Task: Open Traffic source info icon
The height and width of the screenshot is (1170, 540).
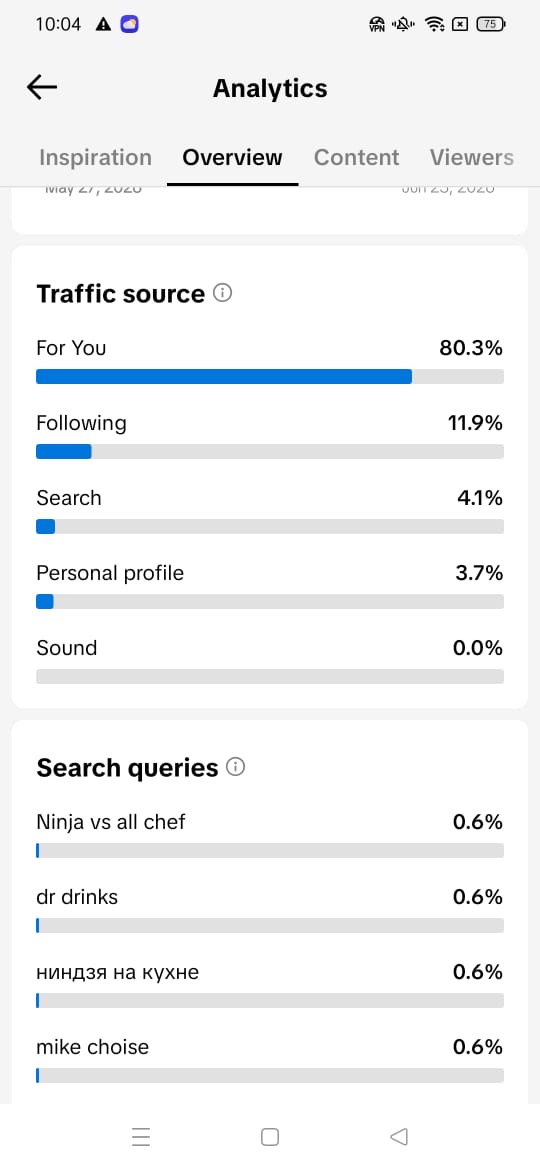Action: (222, 293)
